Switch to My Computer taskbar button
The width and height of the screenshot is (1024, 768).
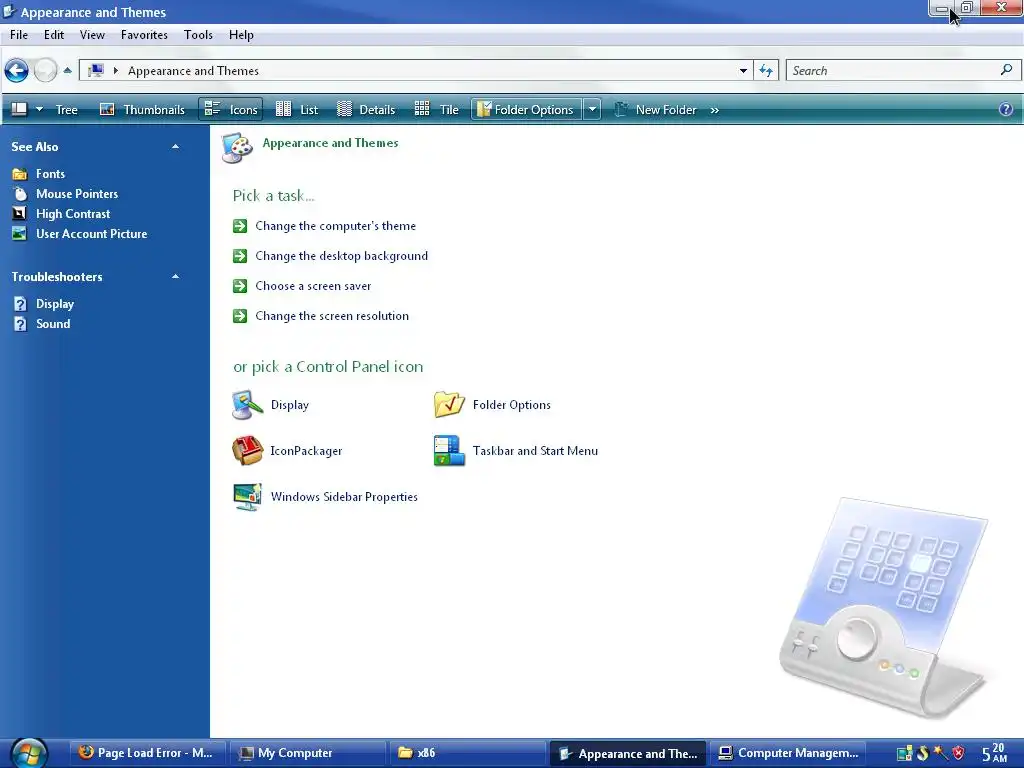pyautogui.click(x=308, y=753)
